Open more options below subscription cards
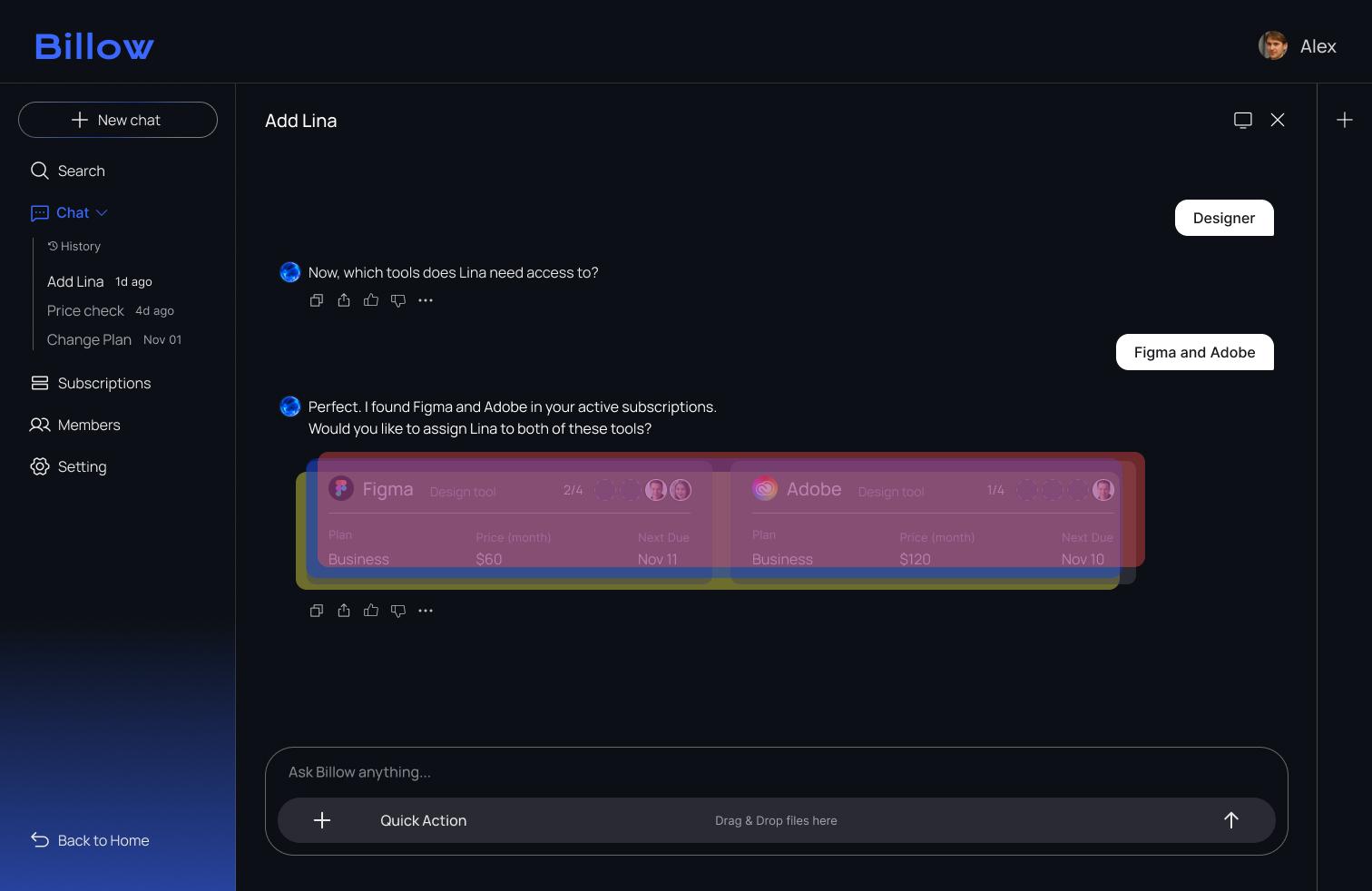 point(426,611)
